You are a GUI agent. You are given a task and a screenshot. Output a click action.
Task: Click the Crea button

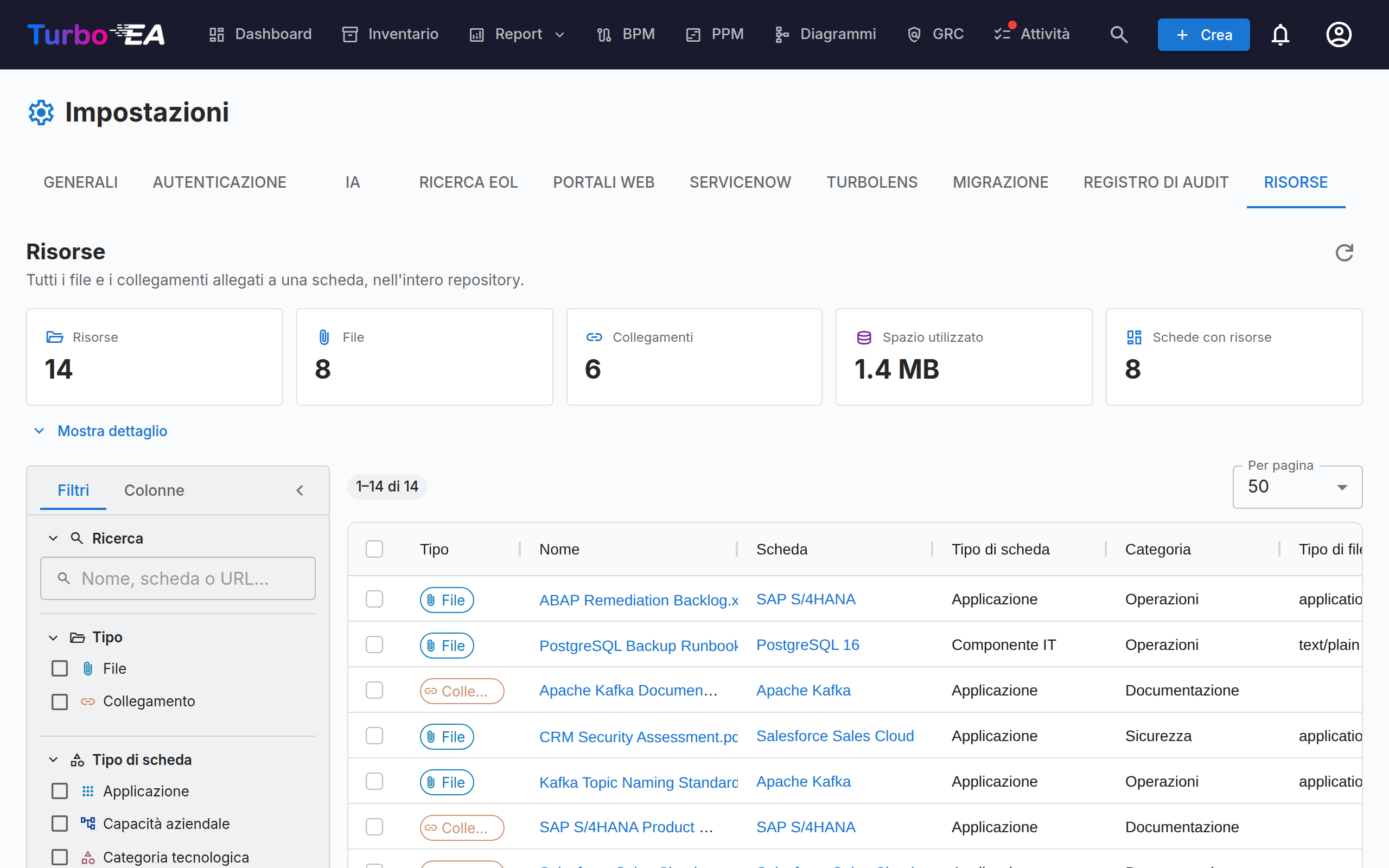pyautogui.click(x=1203, y=34)
